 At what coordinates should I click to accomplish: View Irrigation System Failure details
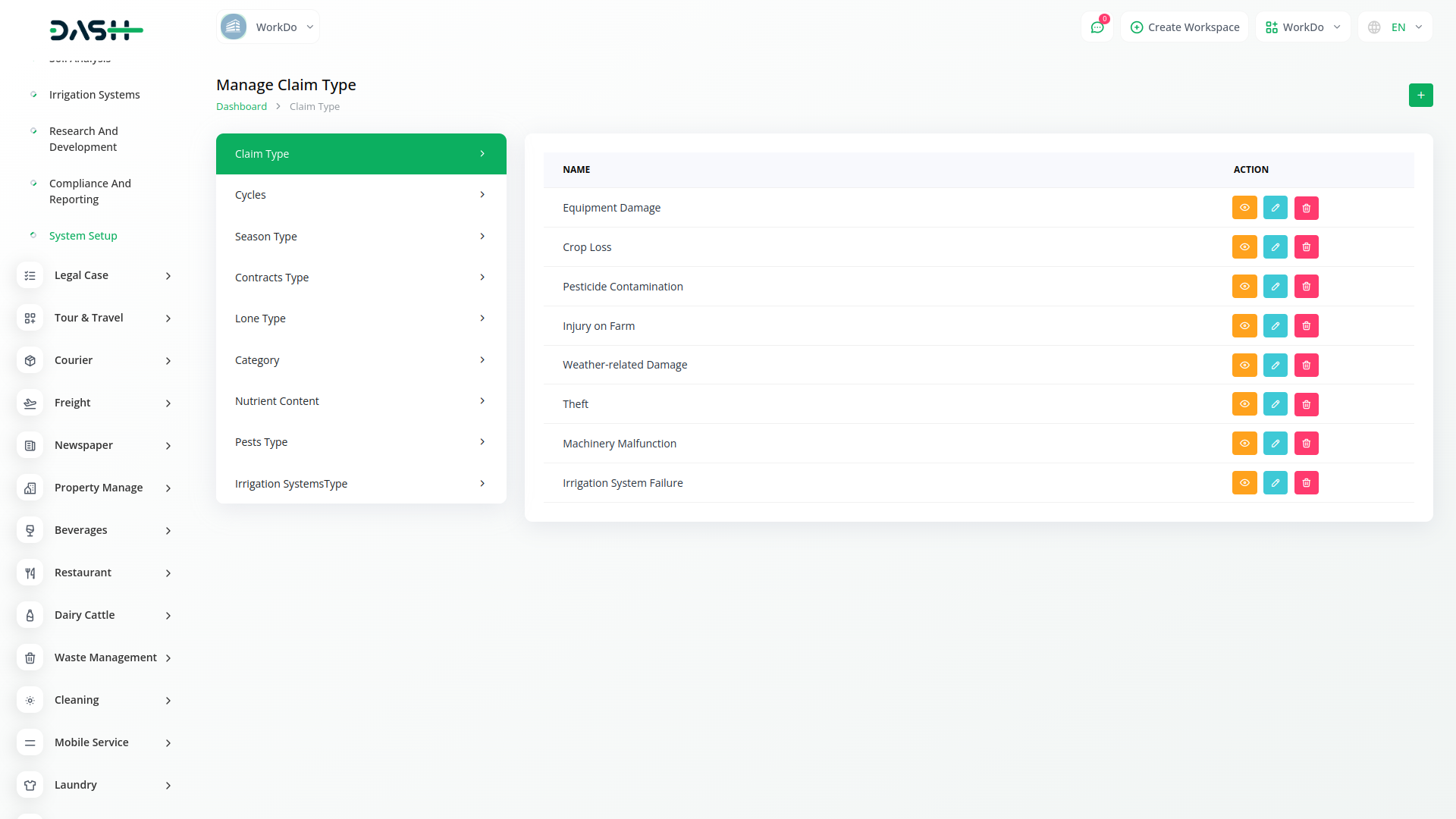[1244, 483]
